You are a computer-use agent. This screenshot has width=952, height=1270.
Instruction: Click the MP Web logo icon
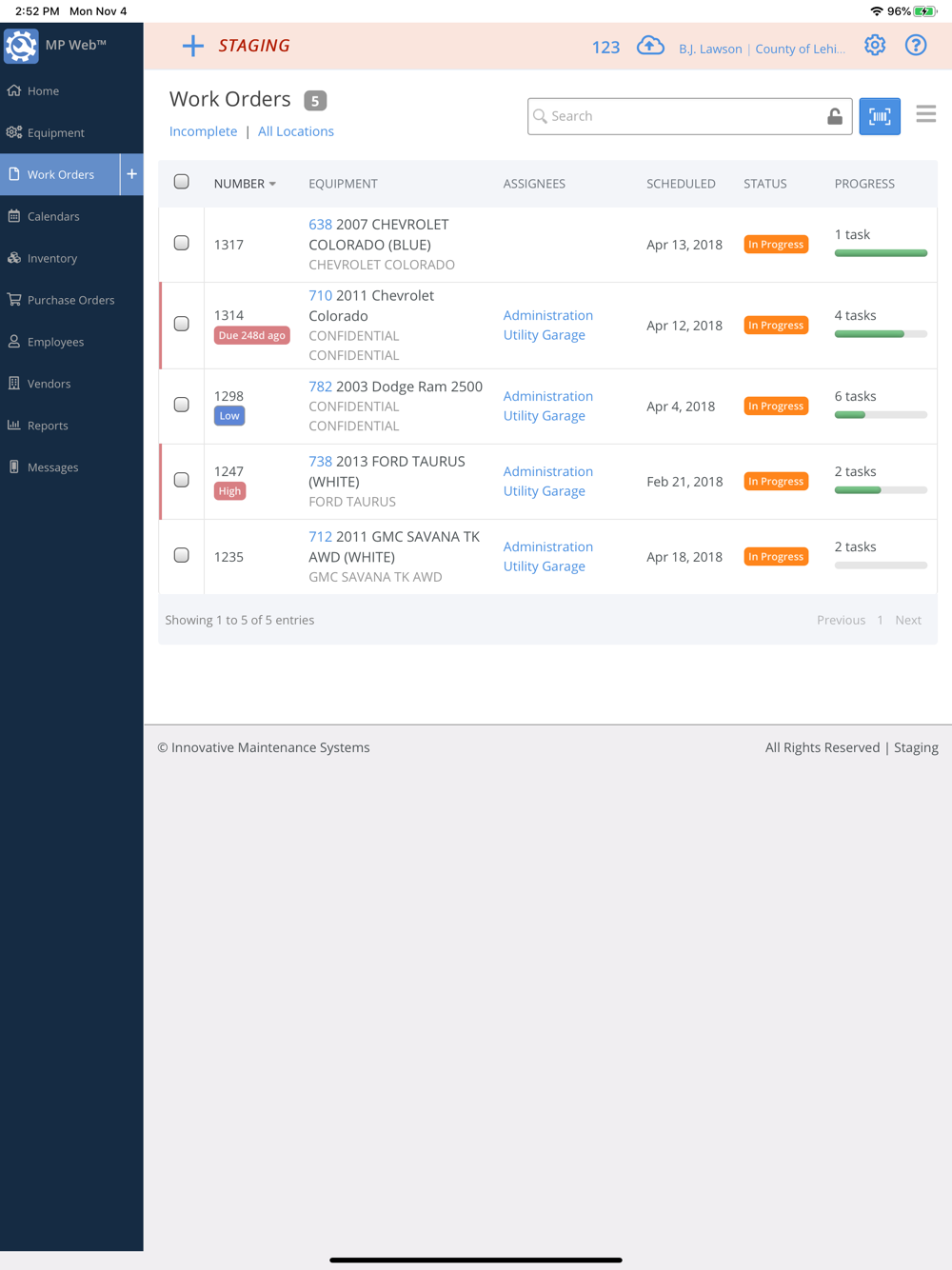click(x=21, y=46)
